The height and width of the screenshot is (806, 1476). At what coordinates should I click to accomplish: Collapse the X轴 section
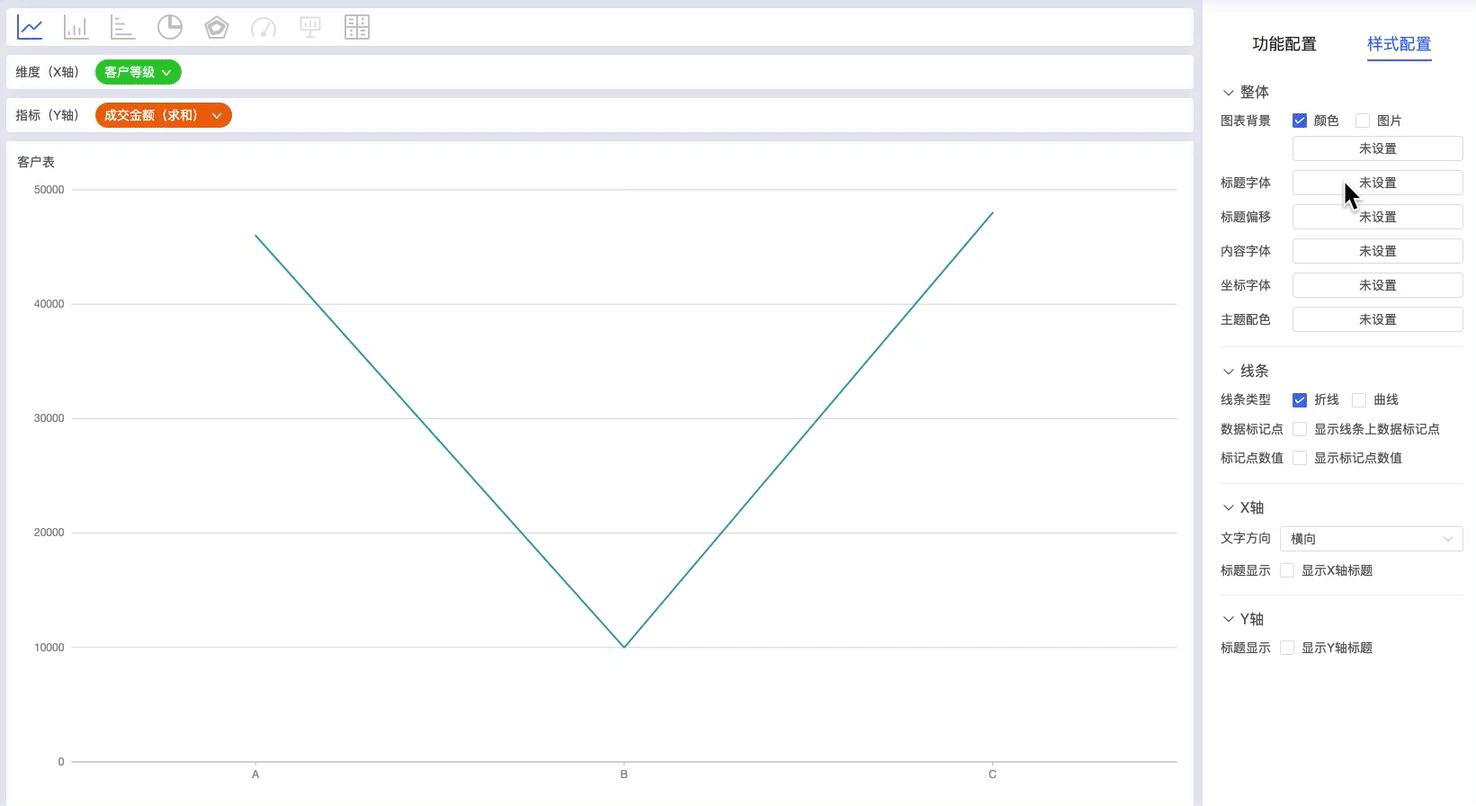click(x=1228, y=508)
